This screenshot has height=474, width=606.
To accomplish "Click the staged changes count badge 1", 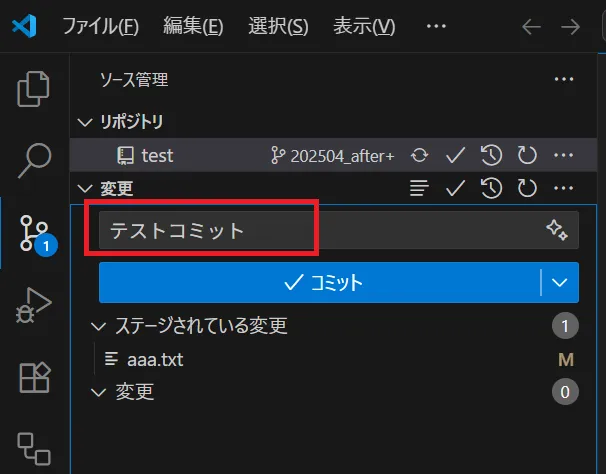I will [565, 326].
